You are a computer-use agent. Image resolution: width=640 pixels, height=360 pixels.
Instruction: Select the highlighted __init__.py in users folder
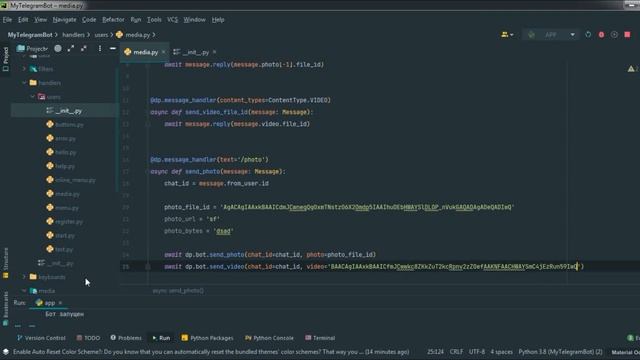(x=64, y=111)
